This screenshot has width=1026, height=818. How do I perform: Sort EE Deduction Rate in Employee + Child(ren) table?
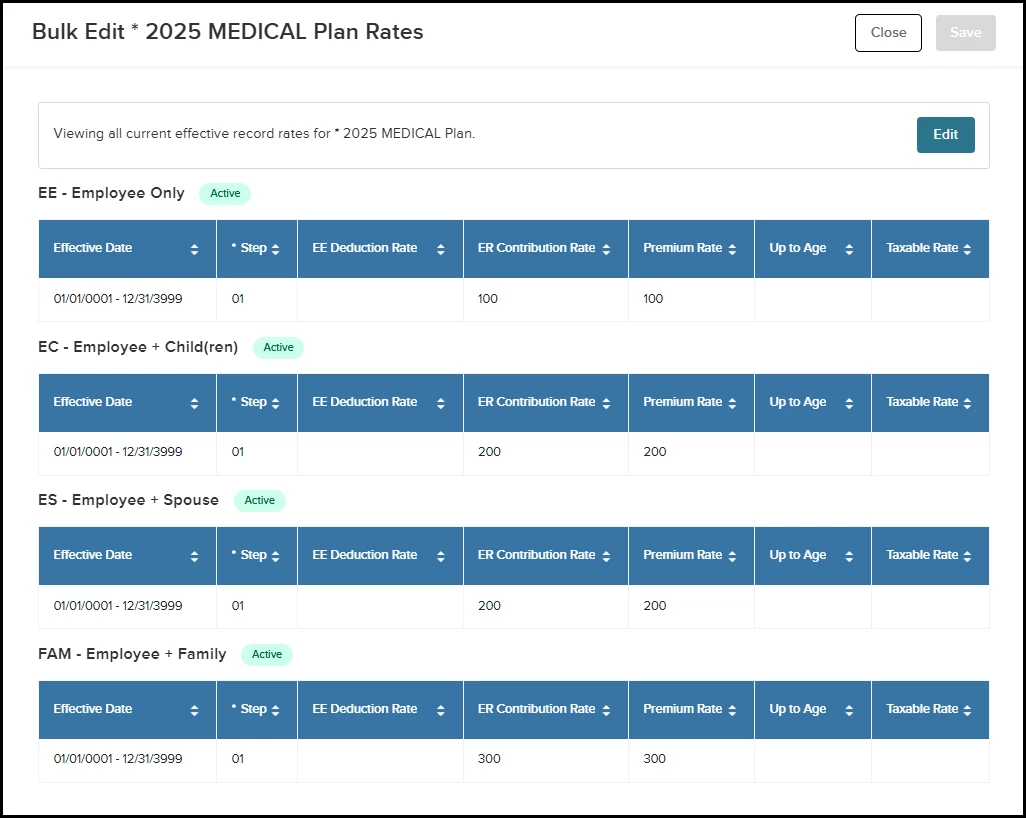pyautogui.click(x=441, y=403)
